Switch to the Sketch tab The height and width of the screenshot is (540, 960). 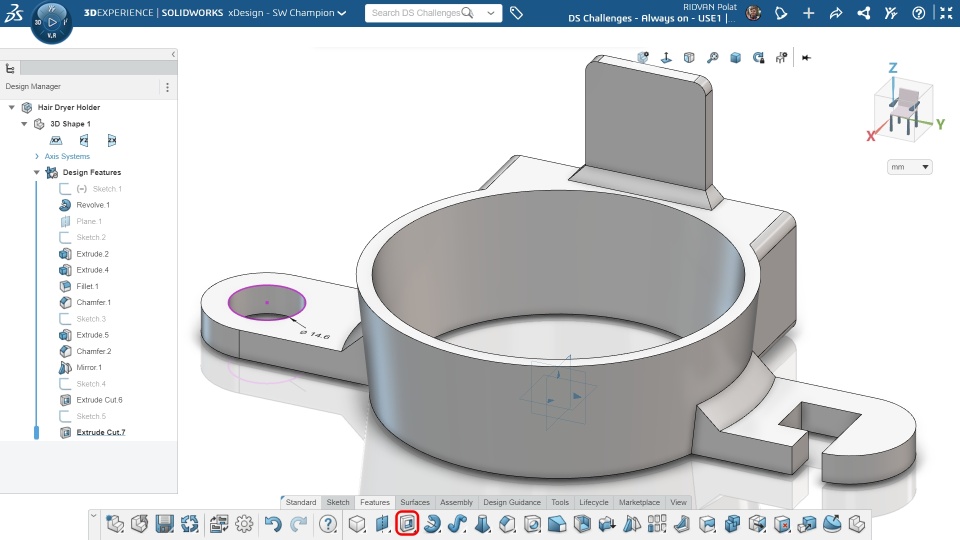338,502
